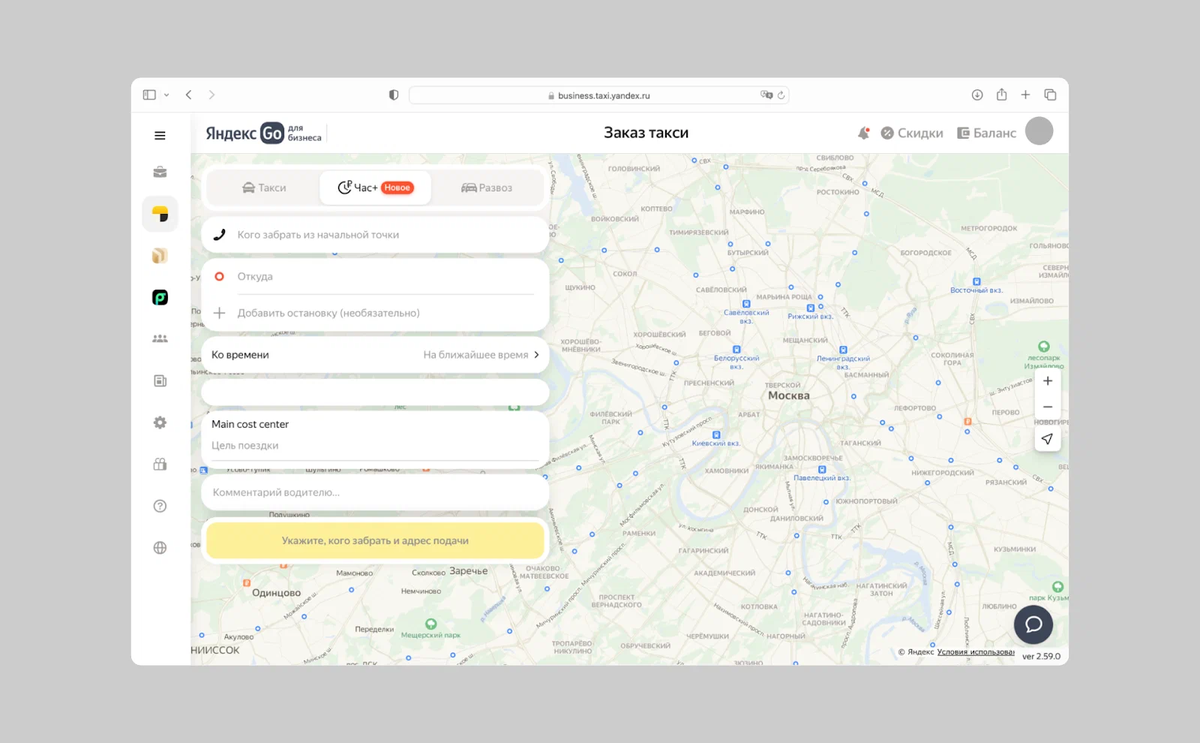1200x743 pixels.
Task: Switch to the Такси tab
Action: pos(264,188)
